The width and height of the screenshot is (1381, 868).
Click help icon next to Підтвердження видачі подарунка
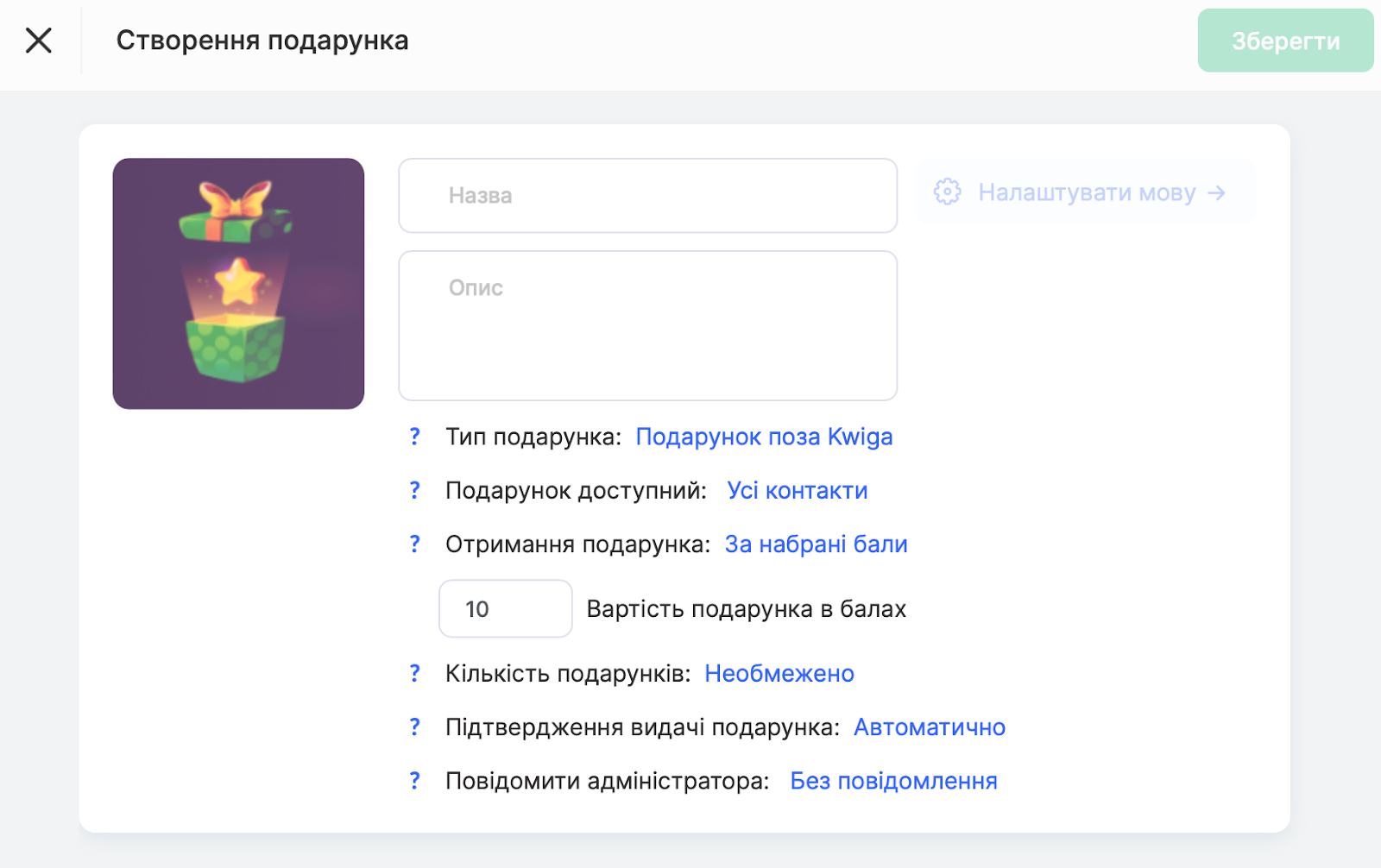[415, 726]
